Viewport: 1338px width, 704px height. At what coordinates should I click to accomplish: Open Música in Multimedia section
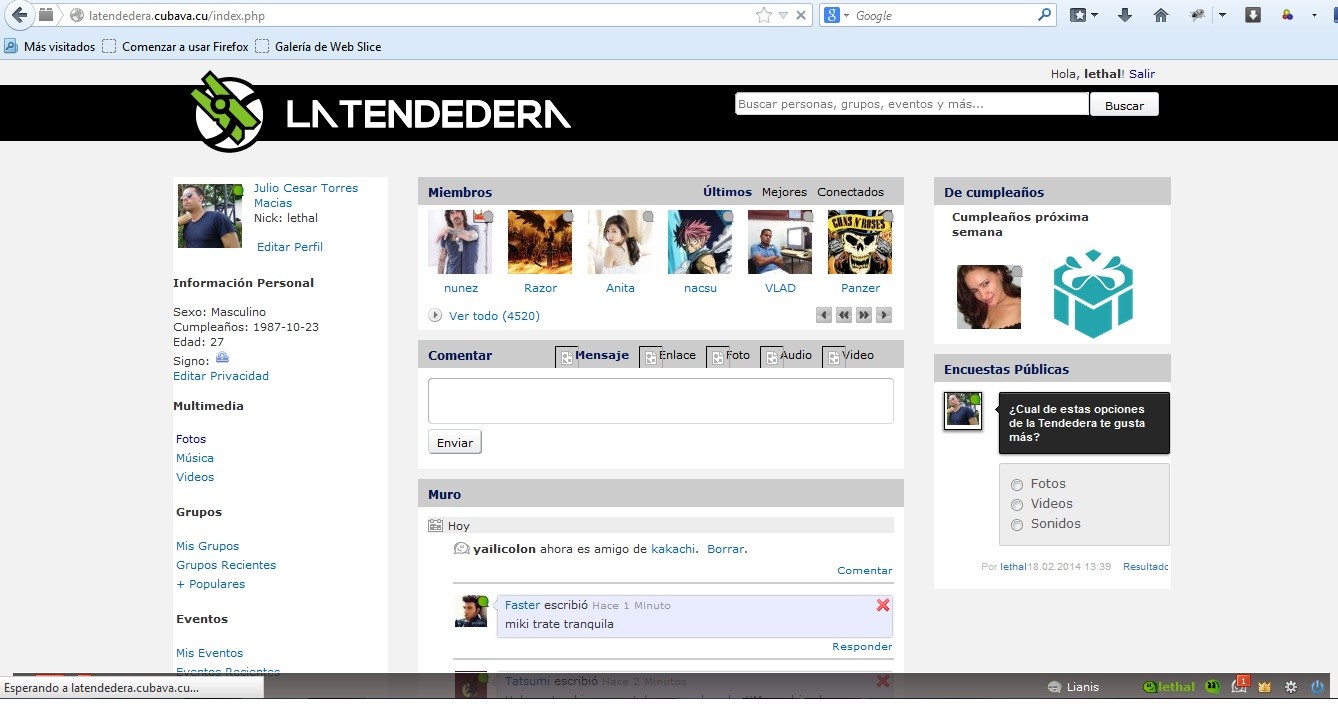pos(195,458)
